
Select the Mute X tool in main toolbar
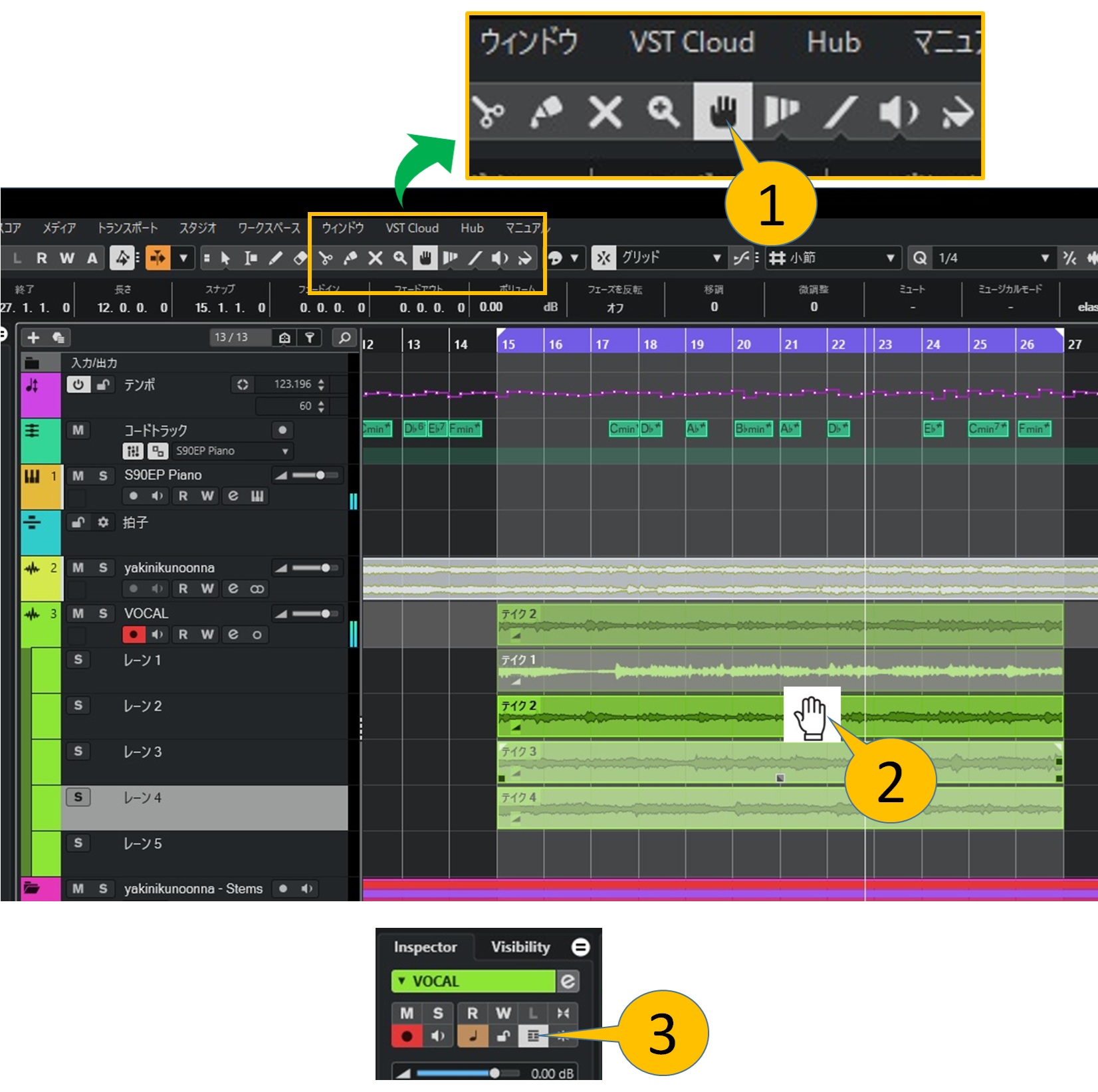376,258
